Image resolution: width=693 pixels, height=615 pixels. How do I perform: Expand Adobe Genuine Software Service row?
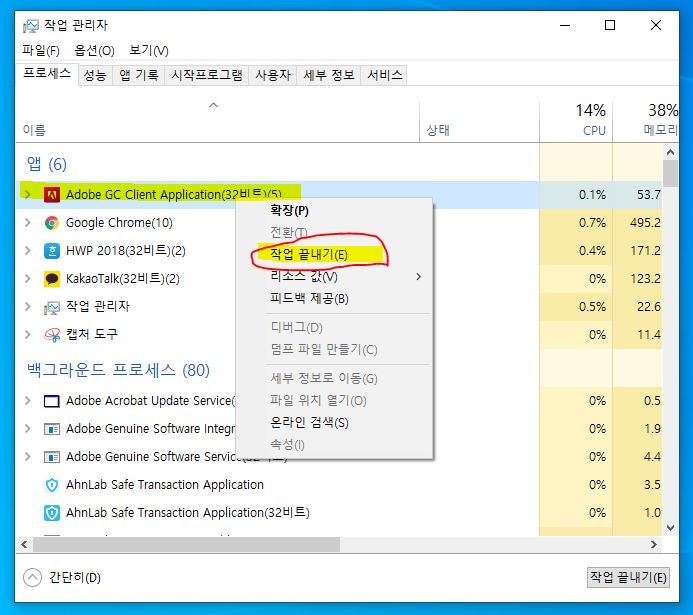click(x=27, y=457)
